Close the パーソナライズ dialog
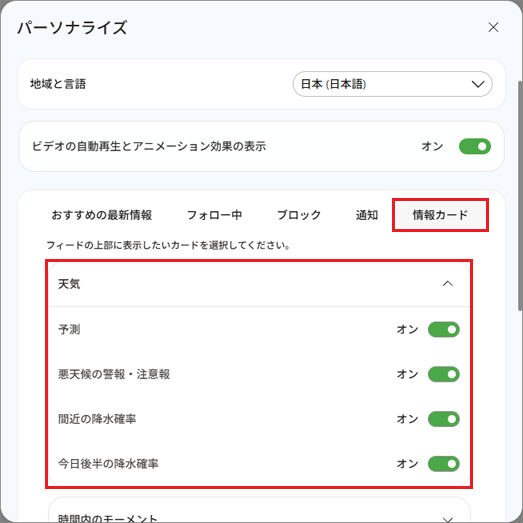Image resolution: width=523 pixels, height=523 pixels. (493, 27)
